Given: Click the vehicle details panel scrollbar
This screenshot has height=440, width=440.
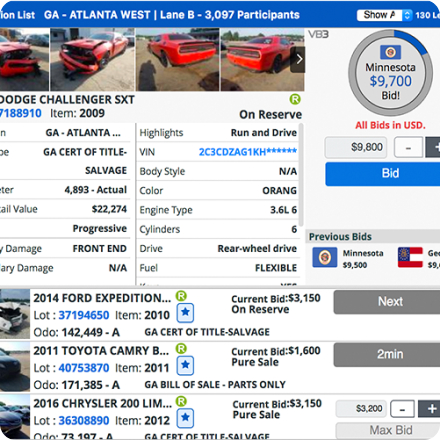Looking at the screenshot, I should point(301,175).
